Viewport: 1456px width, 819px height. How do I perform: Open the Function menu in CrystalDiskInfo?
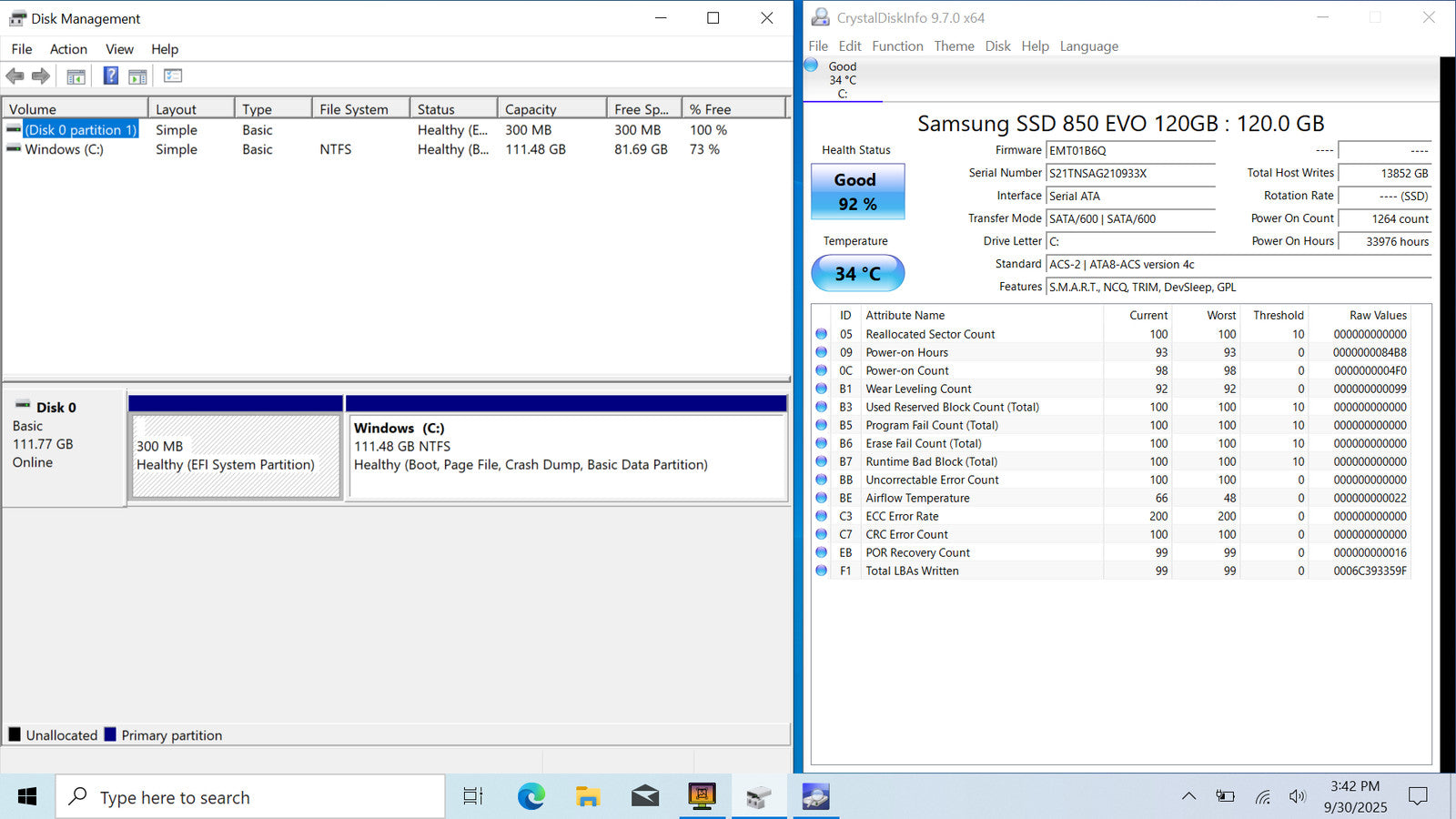pos(897,46)
